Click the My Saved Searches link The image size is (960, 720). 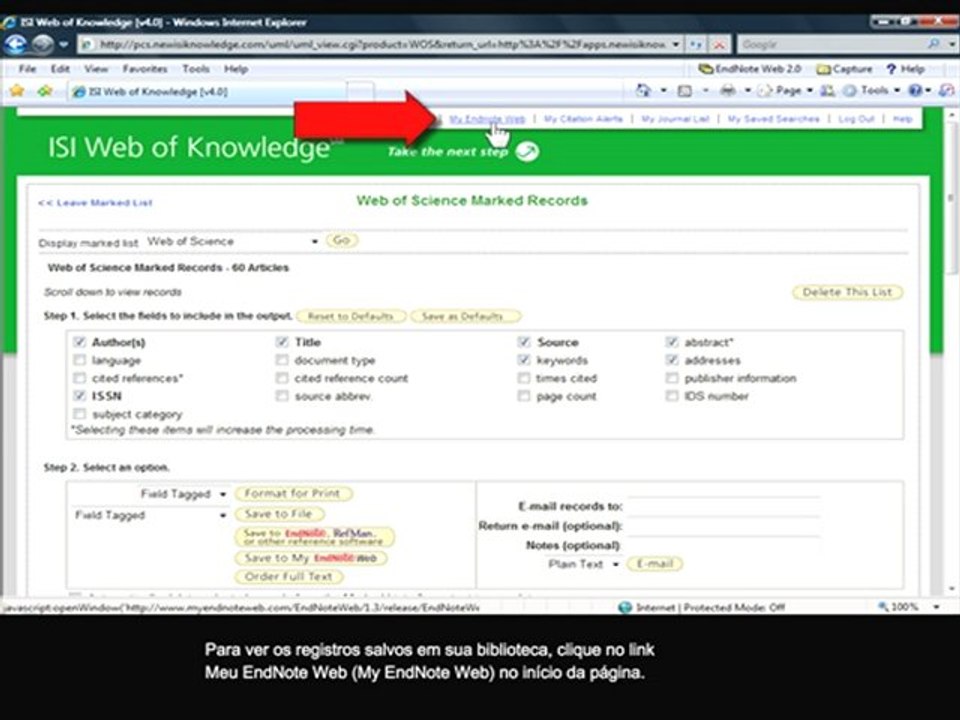pos(773,119)
